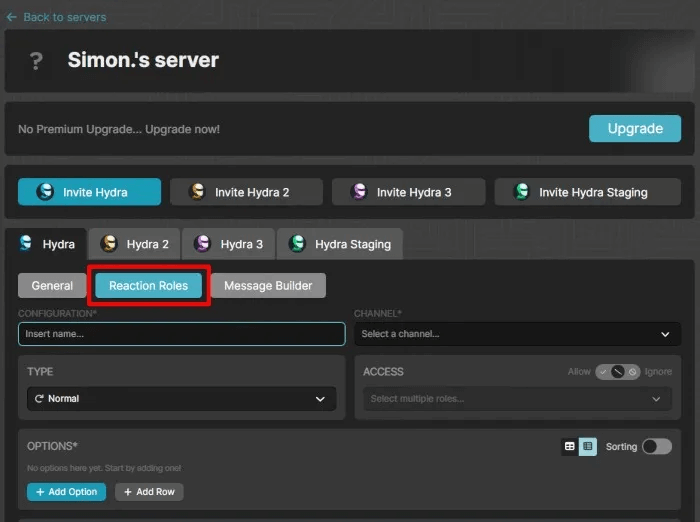Click the Hydra 3 tab's purple avatar icon
Viewport: 700px width, 522px height.
point(202,244)
